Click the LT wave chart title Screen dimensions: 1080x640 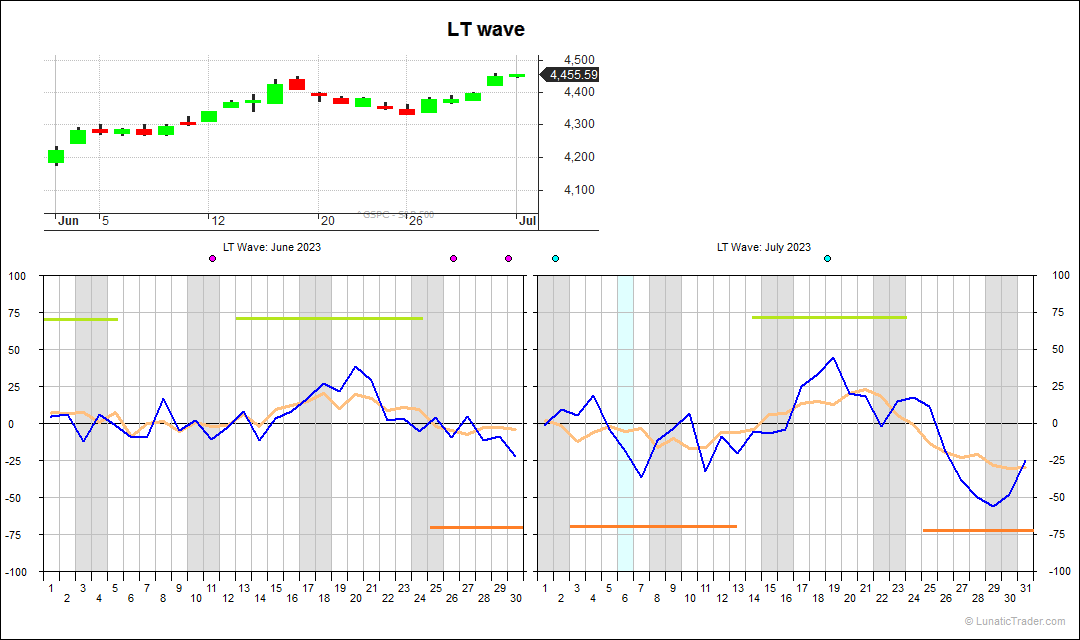click(485, 29)
